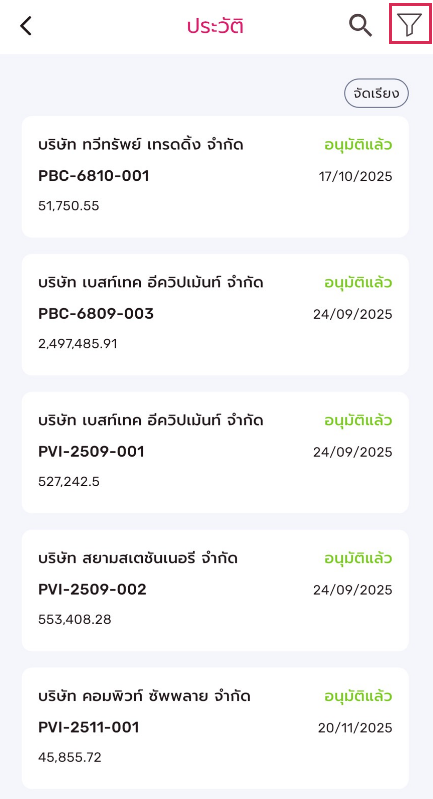
Task: Click the date 20/11/2025
Action: tap(356, 728)
